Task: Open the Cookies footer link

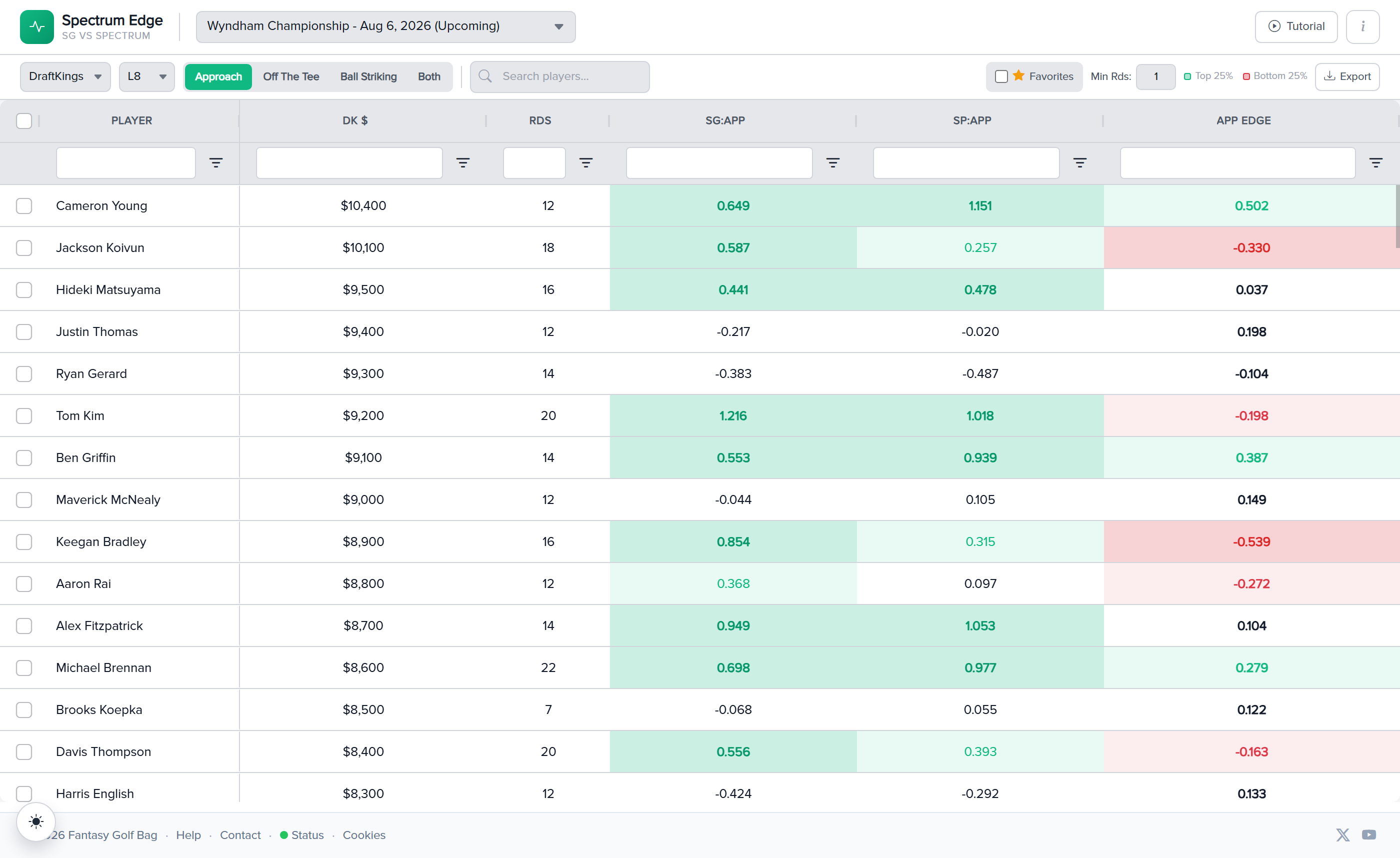Action: [363, 834]
